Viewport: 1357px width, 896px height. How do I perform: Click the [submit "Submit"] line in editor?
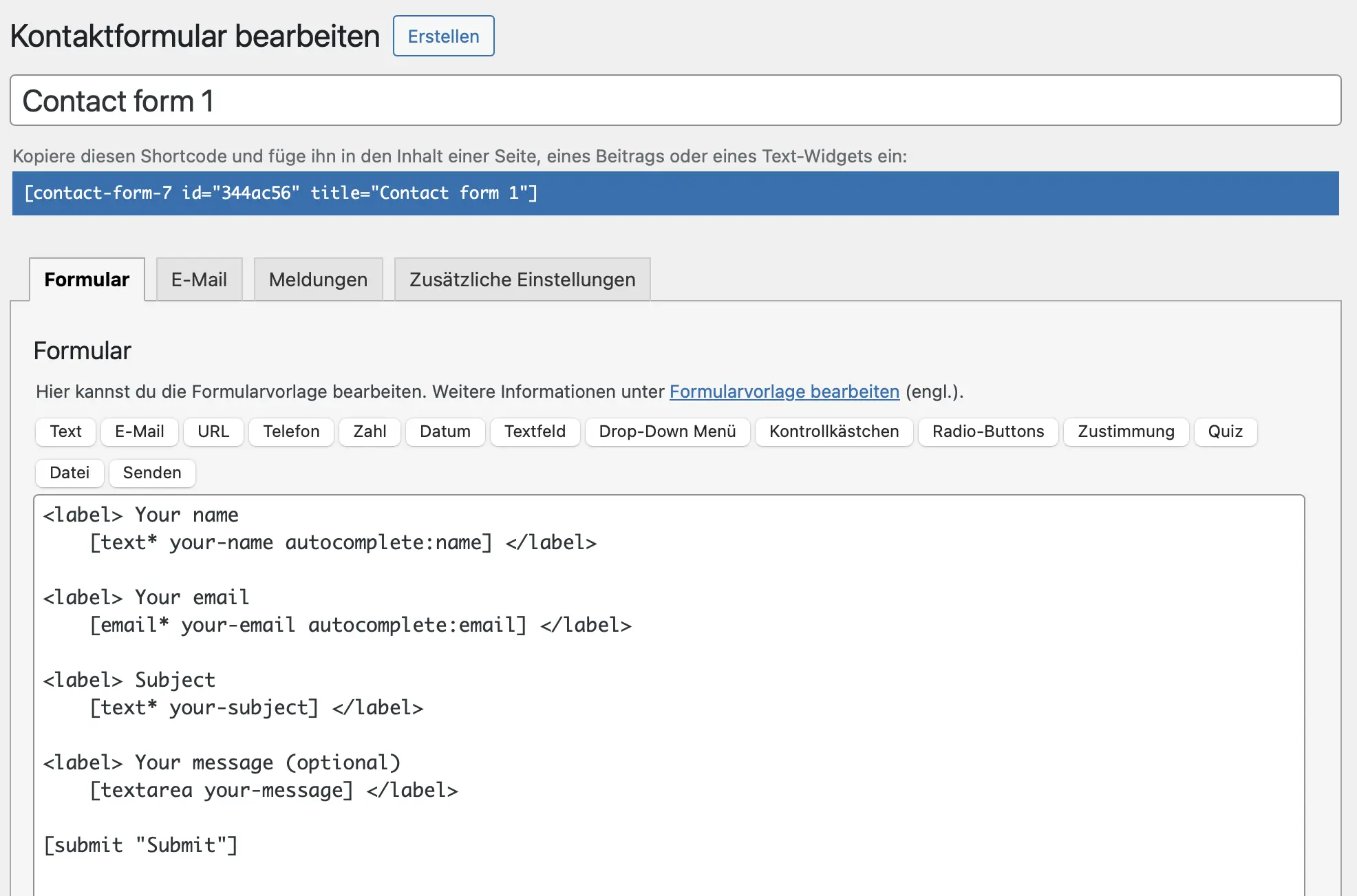[x=140, y=845]
